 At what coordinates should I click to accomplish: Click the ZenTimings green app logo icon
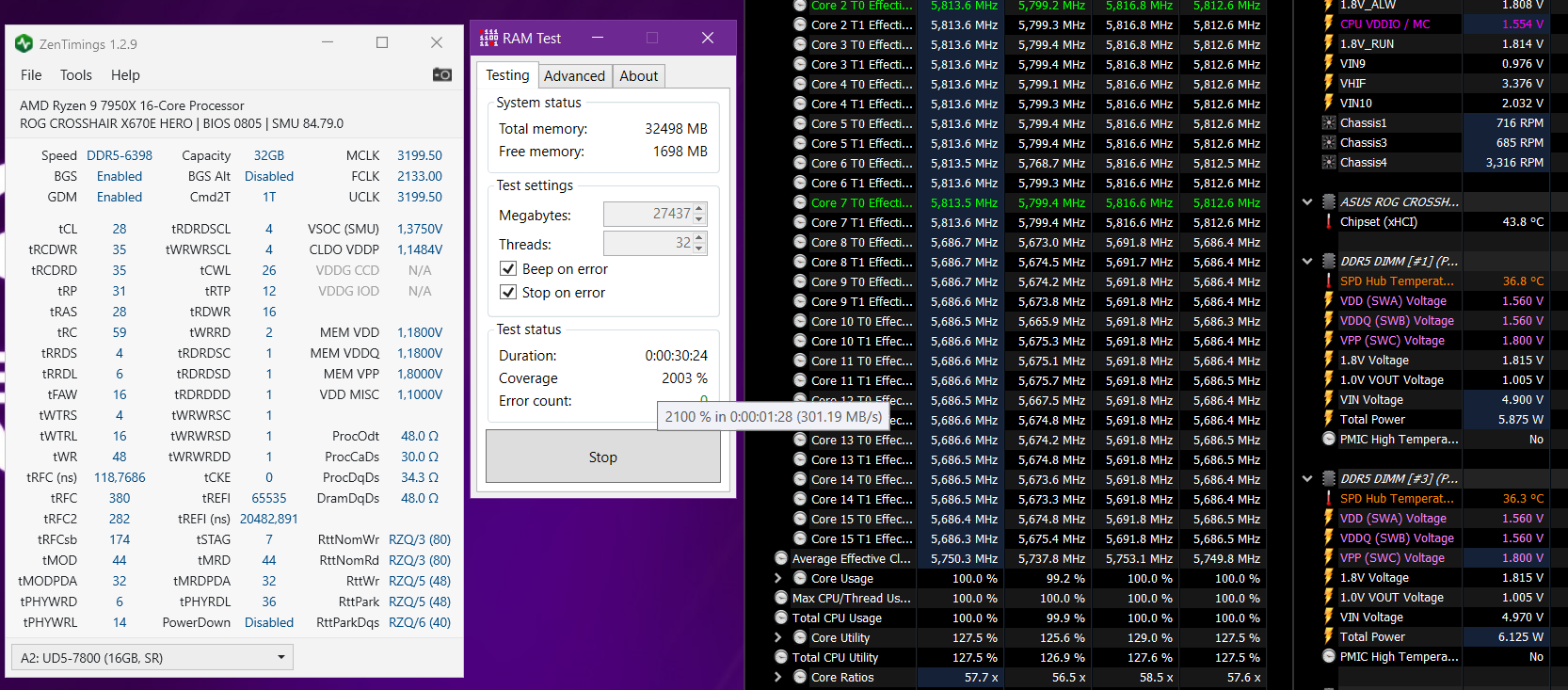24,43
